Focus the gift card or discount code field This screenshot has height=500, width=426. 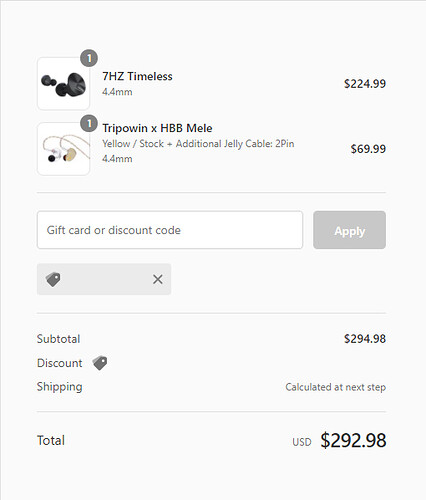click(170, 230)
